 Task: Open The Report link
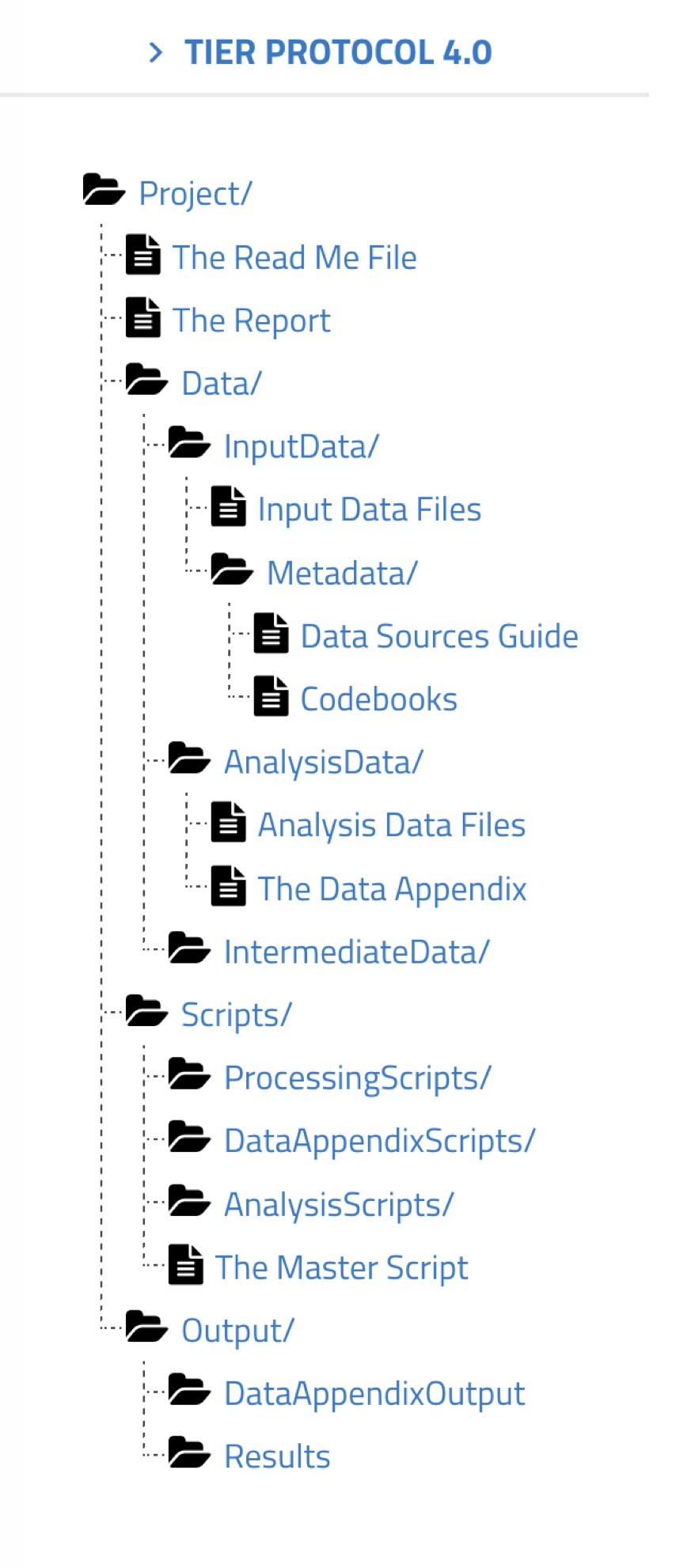pos(252,320)
